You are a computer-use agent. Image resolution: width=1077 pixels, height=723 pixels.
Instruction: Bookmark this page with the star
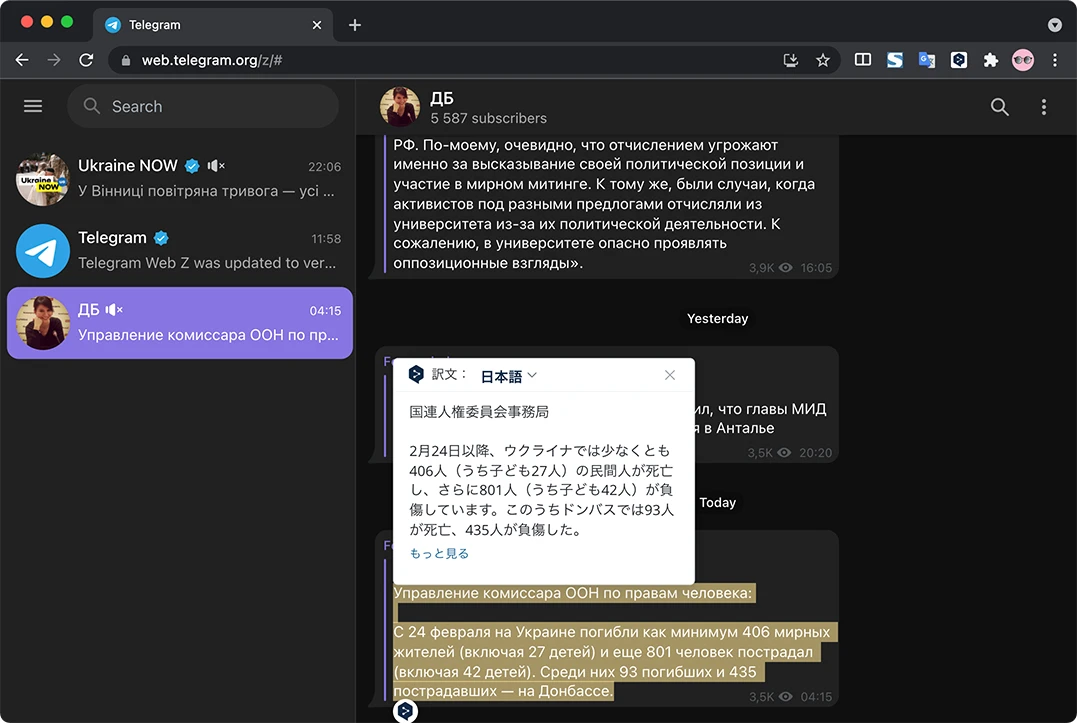click(823, 60)
